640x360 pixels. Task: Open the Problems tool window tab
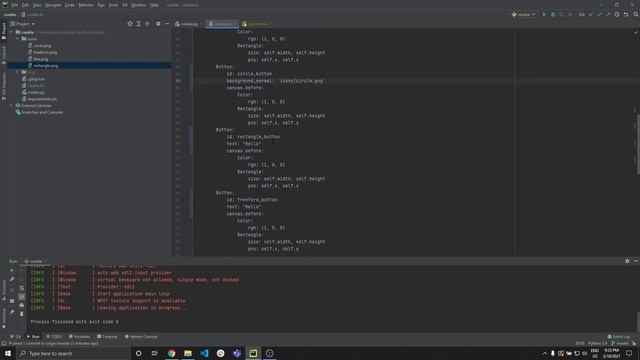click(79, 336)
